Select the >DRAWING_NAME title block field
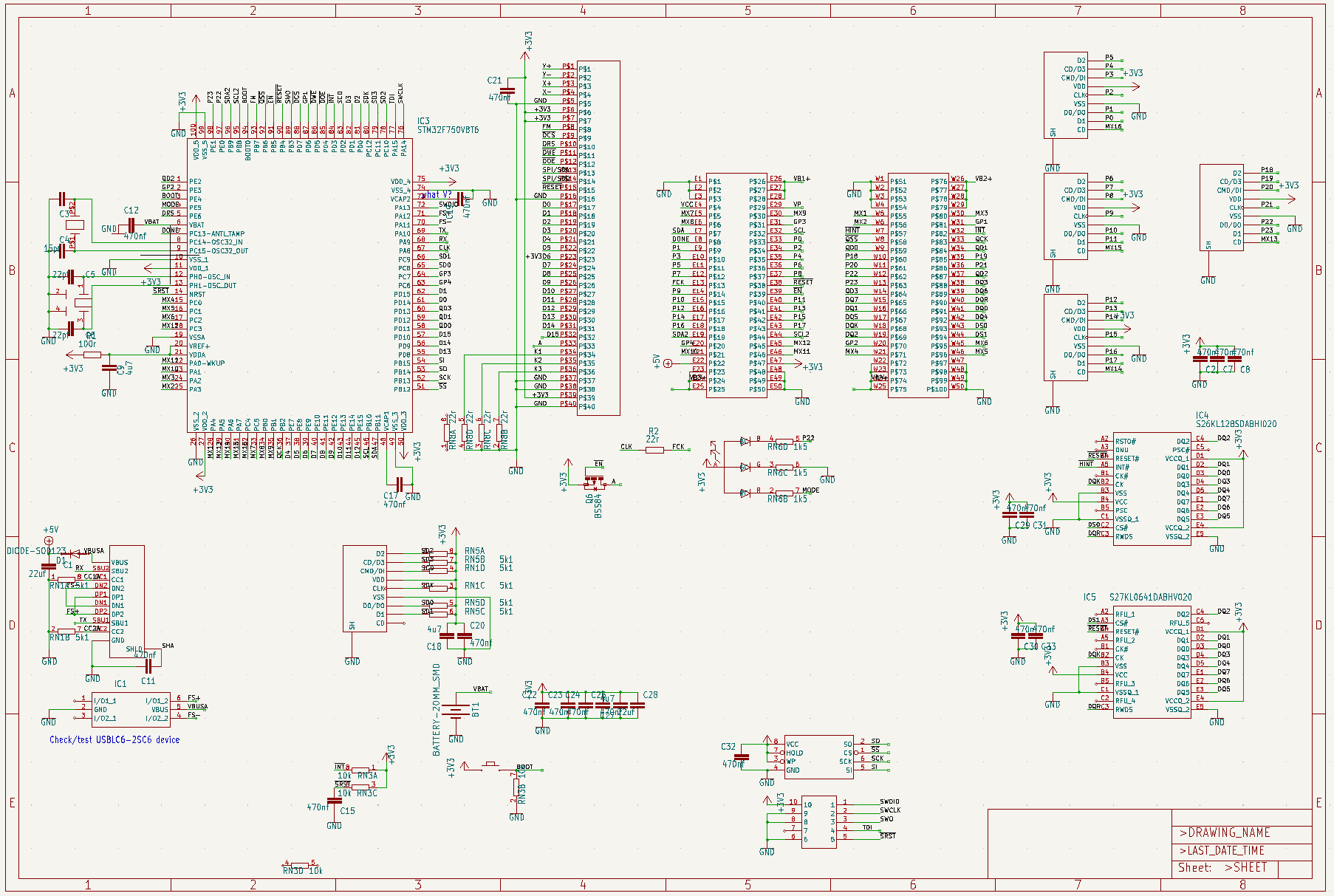Image resolution: width=1334 pixels, height=896 pixels. click(1225, 832)
